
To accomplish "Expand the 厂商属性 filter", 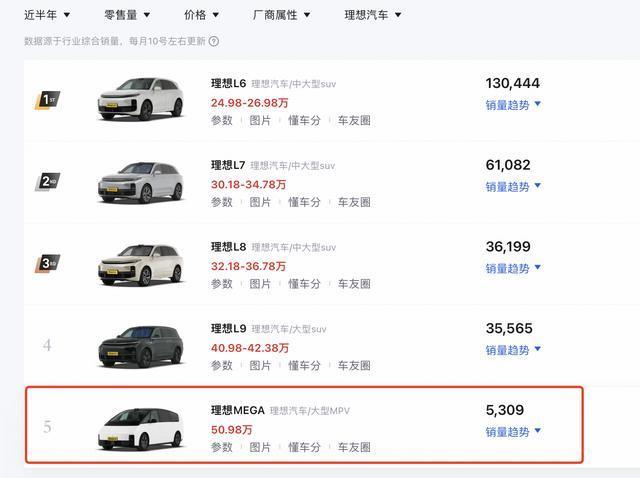I will 281,15.
